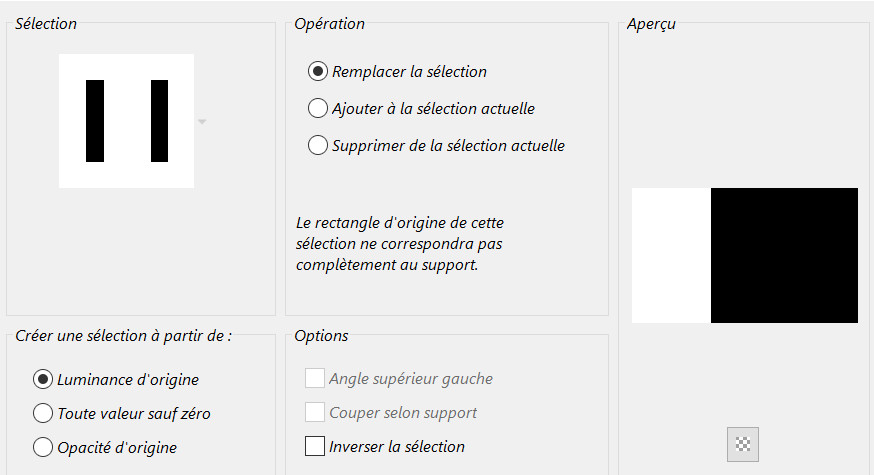Choose Supprimer de la sélection actuelle
Image resolution: width=874 pixels, height=475 pixels.
(x=319, y=146)
